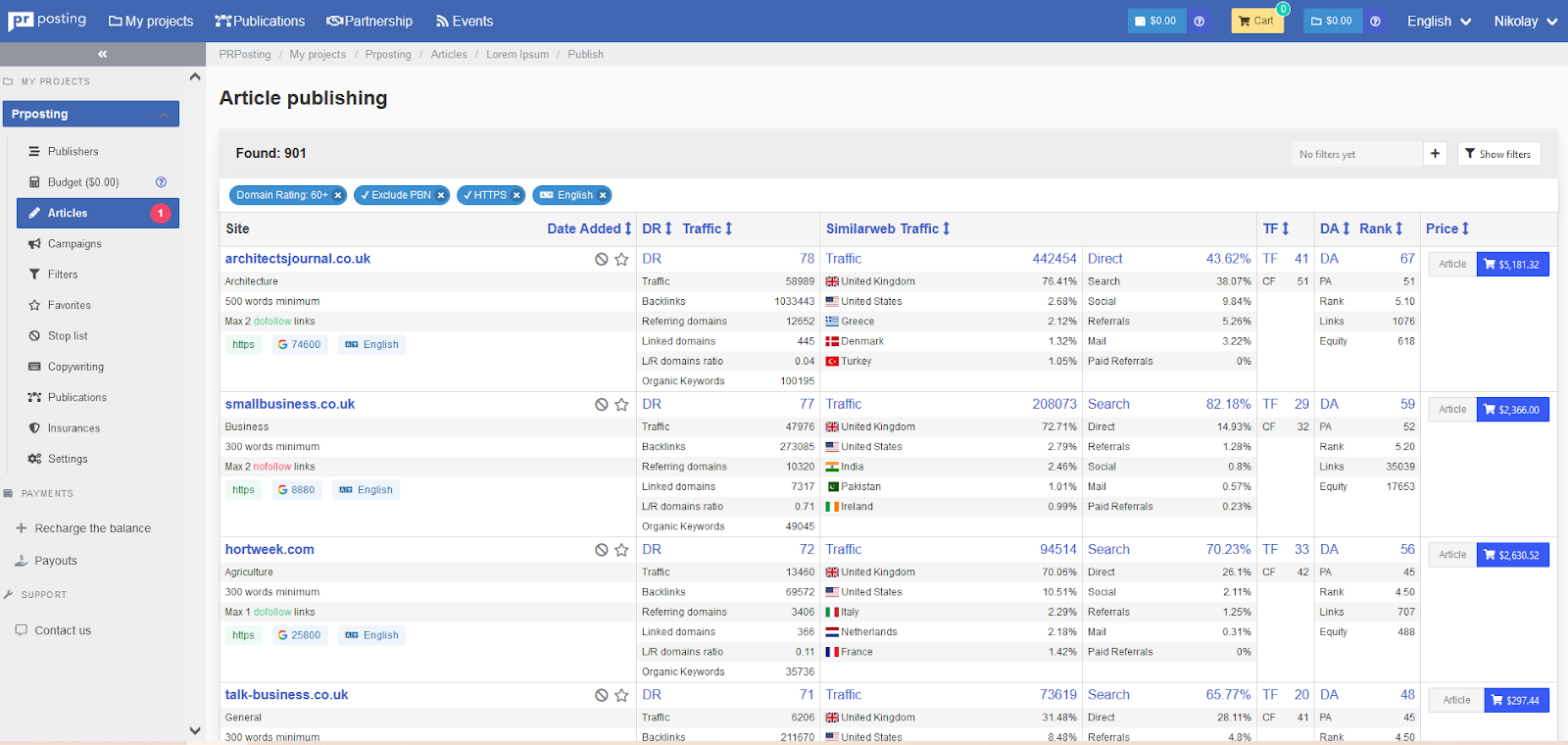The width and height of the screenshot is (1568, 745).
Task: Star talk-business.co.uk as a favorite
Action: click(621, 695)
